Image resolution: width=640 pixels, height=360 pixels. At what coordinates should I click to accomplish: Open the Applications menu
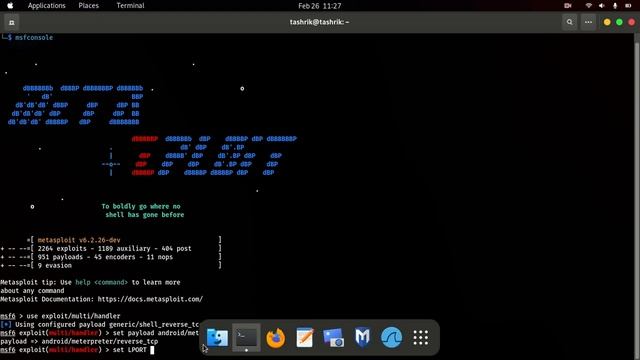[x=47, y=6]
